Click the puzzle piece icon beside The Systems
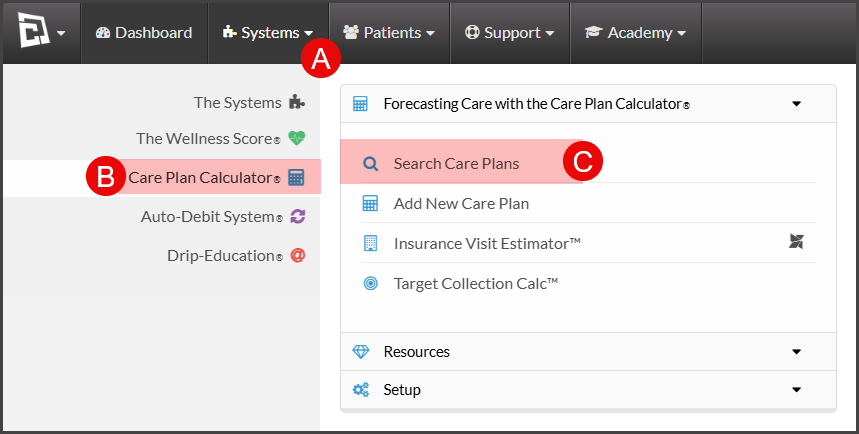The width and height of the screenshot is (859, 434). pos(297,102)
